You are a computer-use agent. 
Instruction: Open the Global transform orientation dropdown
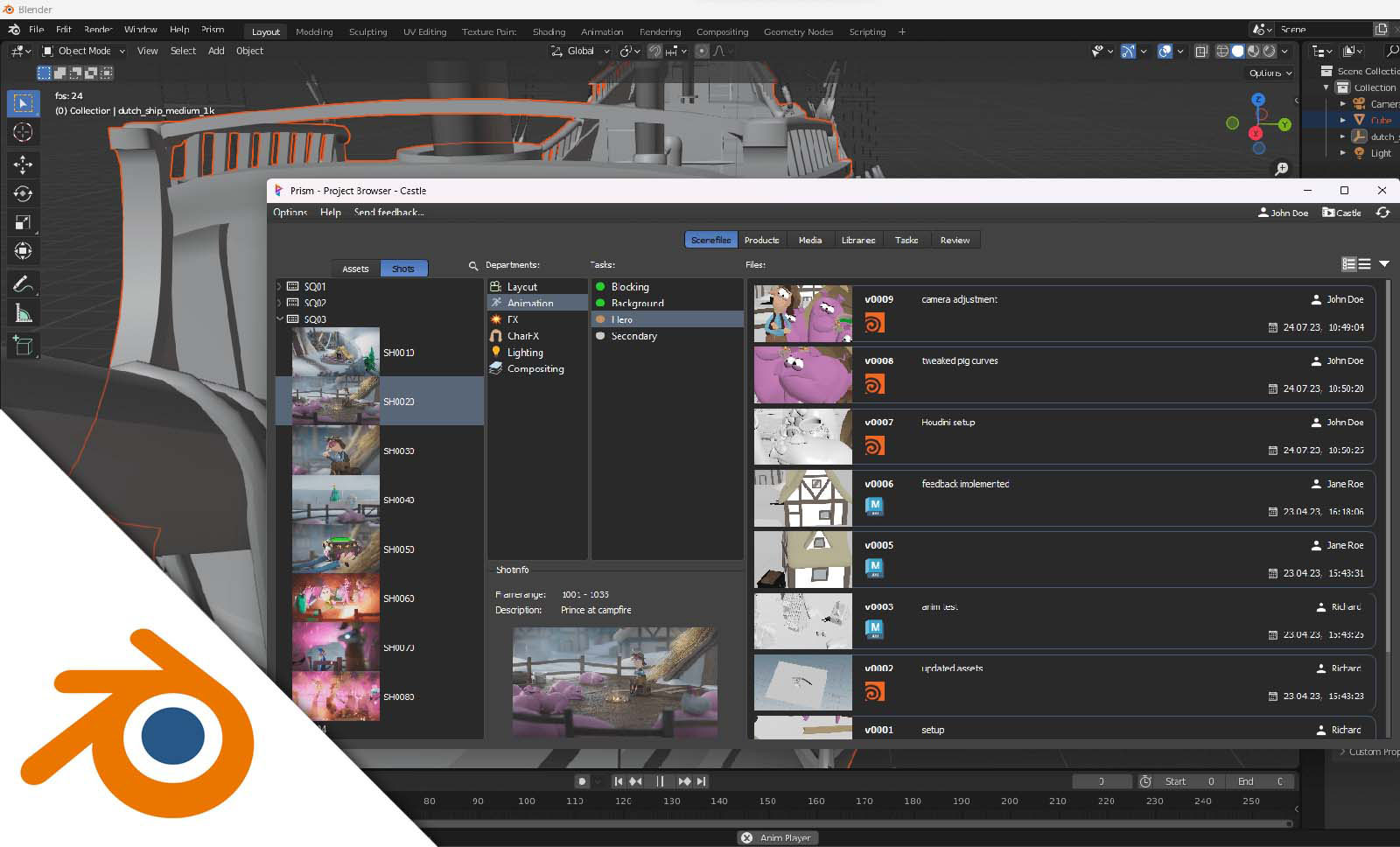click(x=580, y=52)
